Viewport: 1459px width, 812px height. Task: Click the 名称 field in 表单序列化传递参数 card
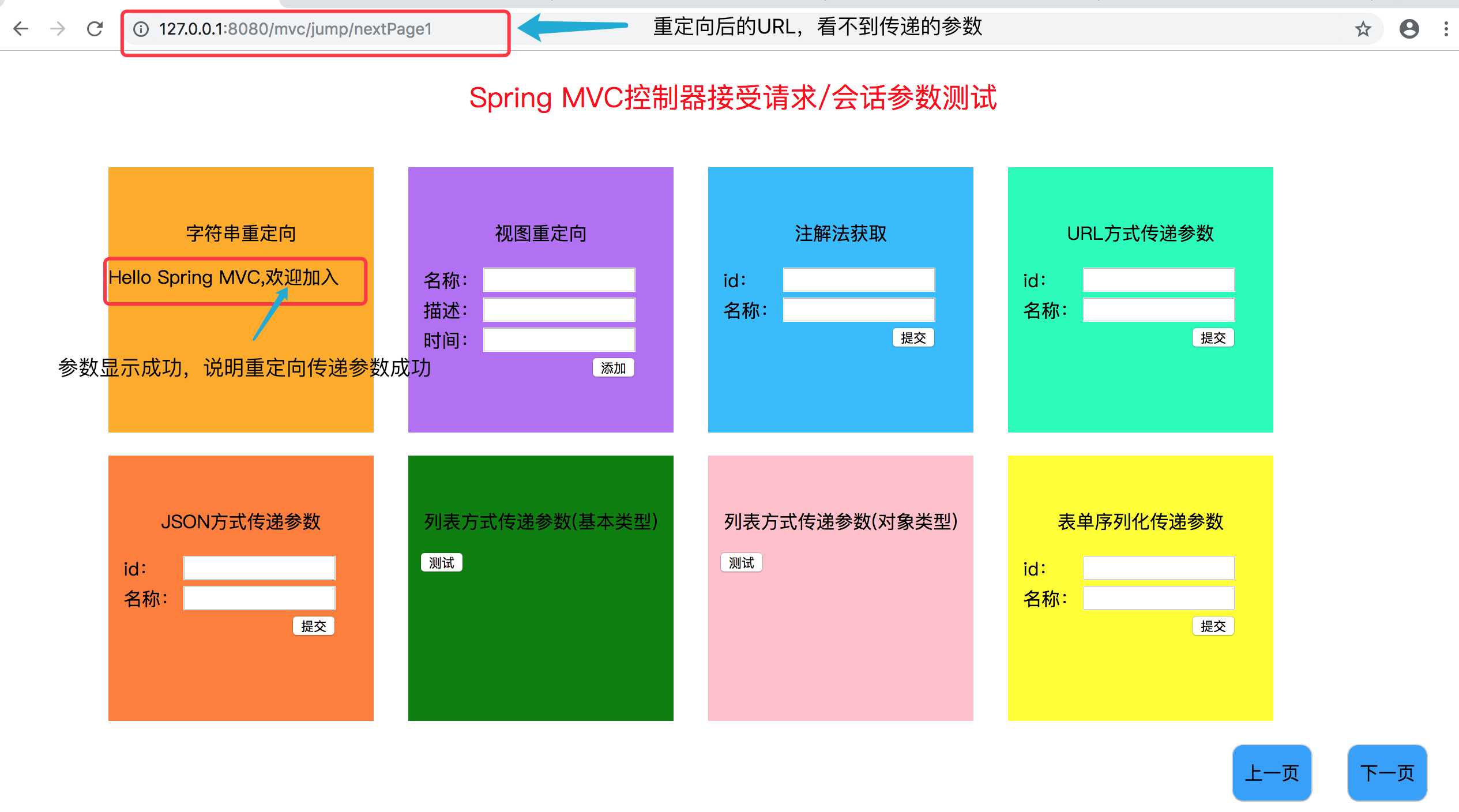point(1159,598)
